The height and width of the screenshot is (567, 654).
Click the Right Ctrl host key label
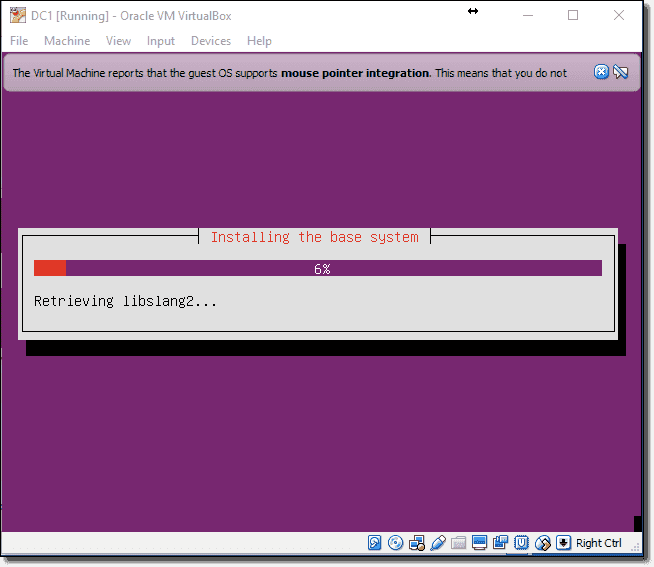click(599, 543)
